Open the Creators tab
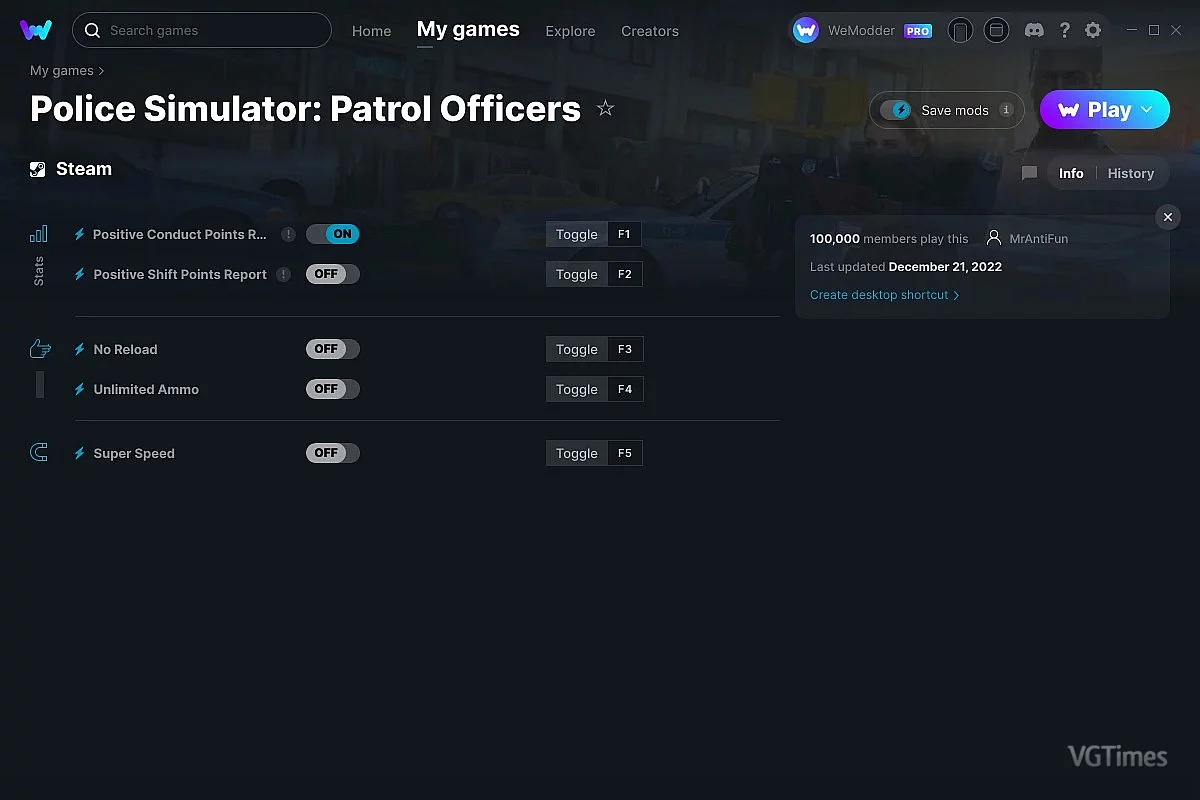This screenshot has width=1200, height=800. (650, 31)
